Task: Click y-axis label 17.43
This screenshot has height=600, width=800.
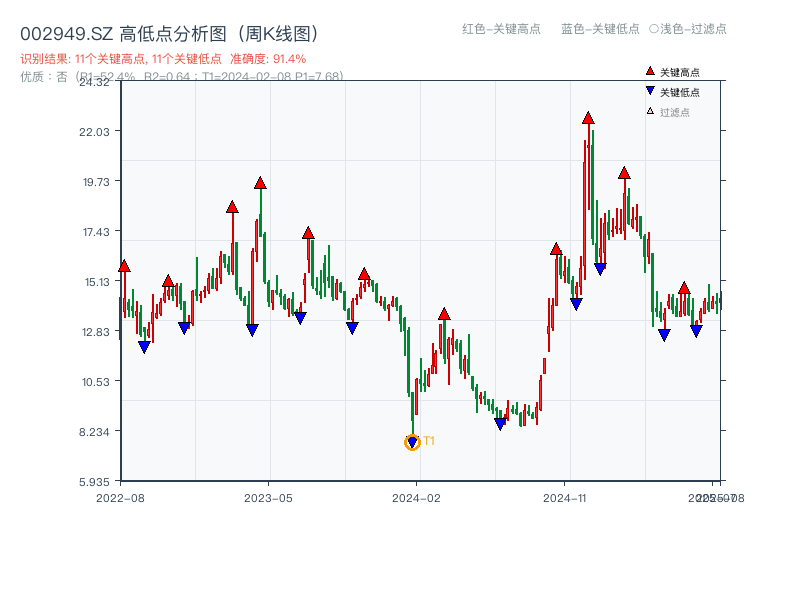Action: [x=96, y=232]
